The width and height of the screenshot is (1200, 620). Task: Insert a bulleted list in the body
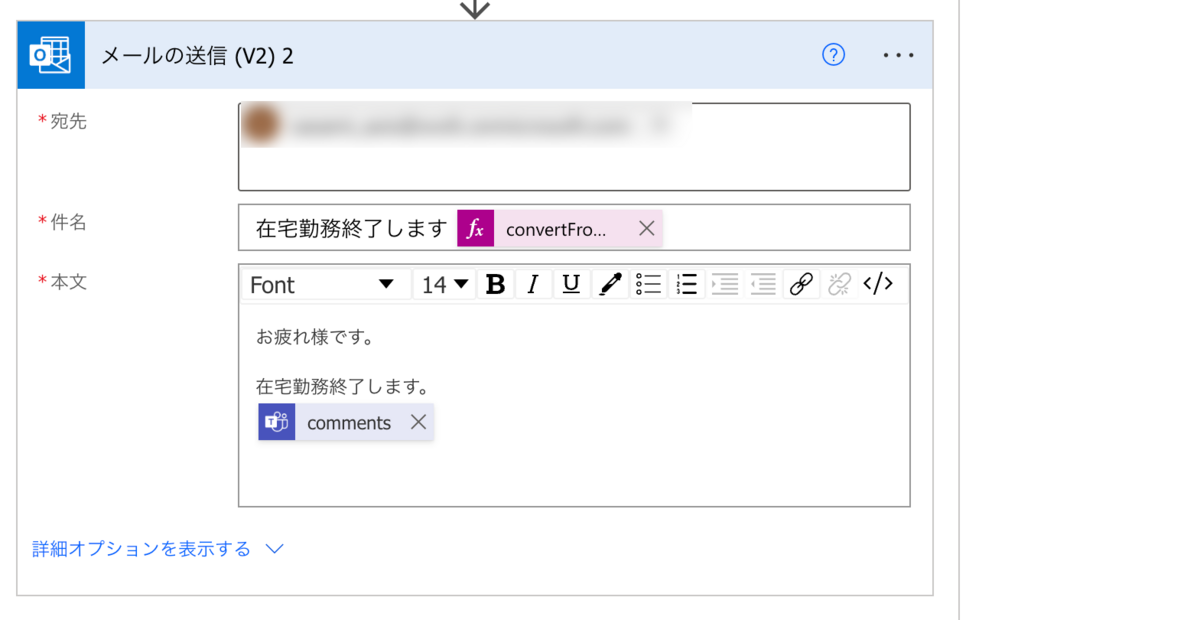648,284
